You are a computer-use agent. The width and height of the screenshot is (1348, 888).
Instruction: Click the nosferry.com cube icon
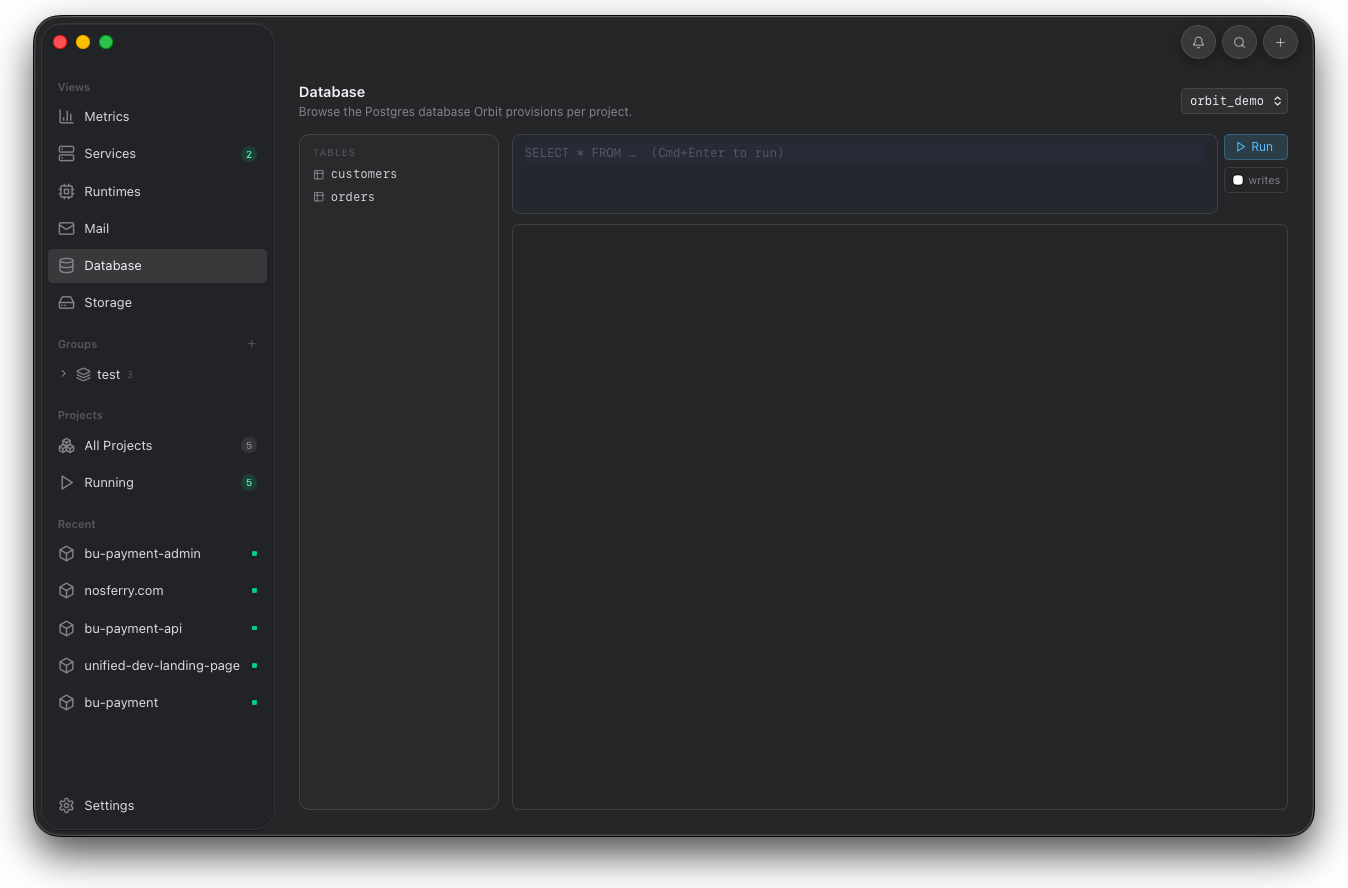66,590
